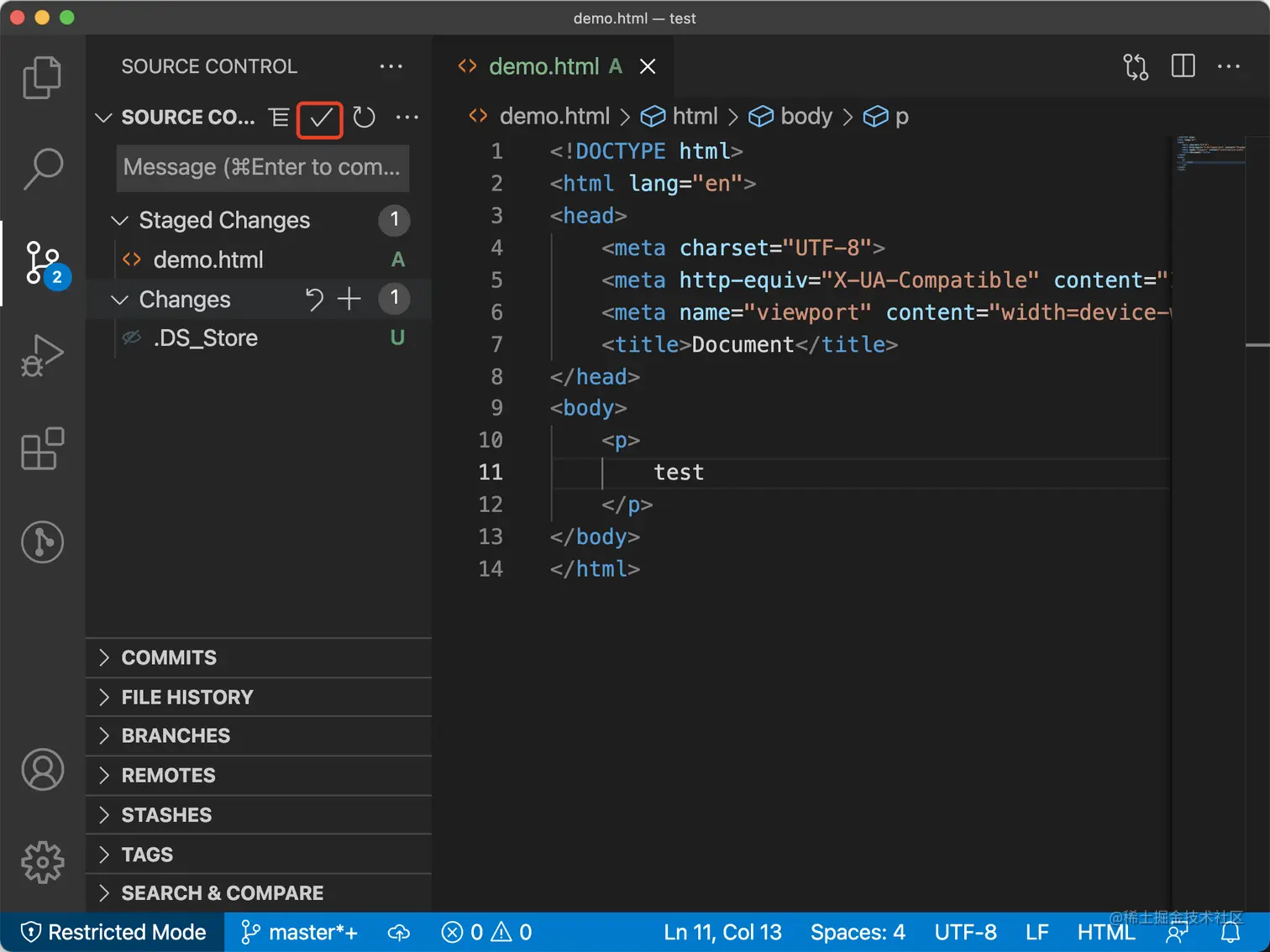Click the commit message input field
Screen dimensions: 1270x952
[x=263, y=168]
